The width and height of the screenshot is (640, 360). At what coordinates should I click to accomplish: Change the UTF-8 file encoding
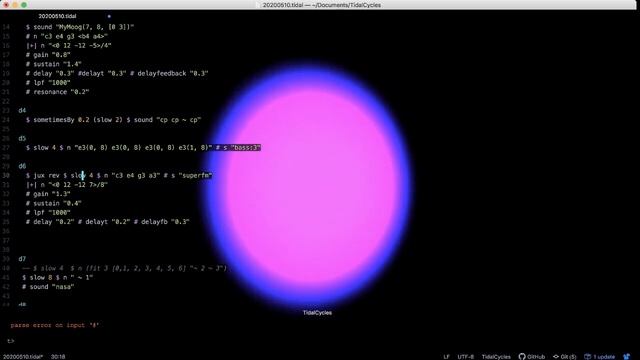pos(465,356)
